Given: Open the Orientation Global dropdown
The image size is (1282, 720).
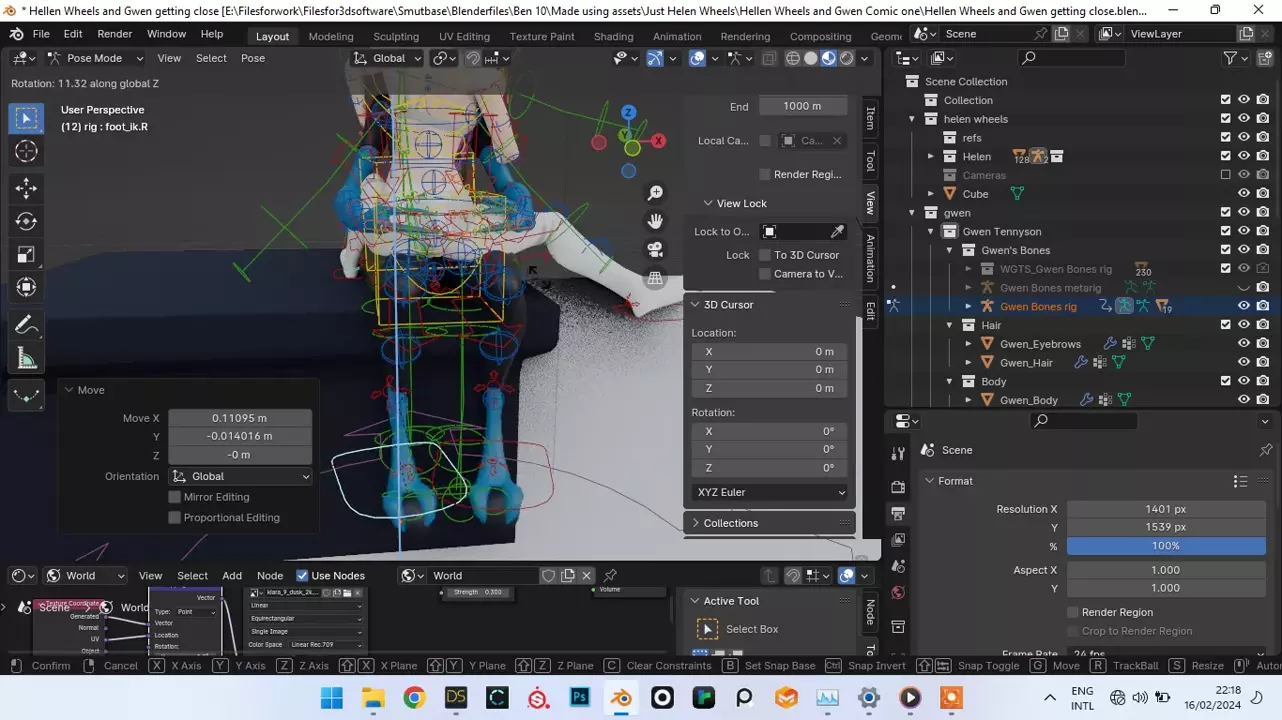Looking at the screenshot, I should pos(240,477).
